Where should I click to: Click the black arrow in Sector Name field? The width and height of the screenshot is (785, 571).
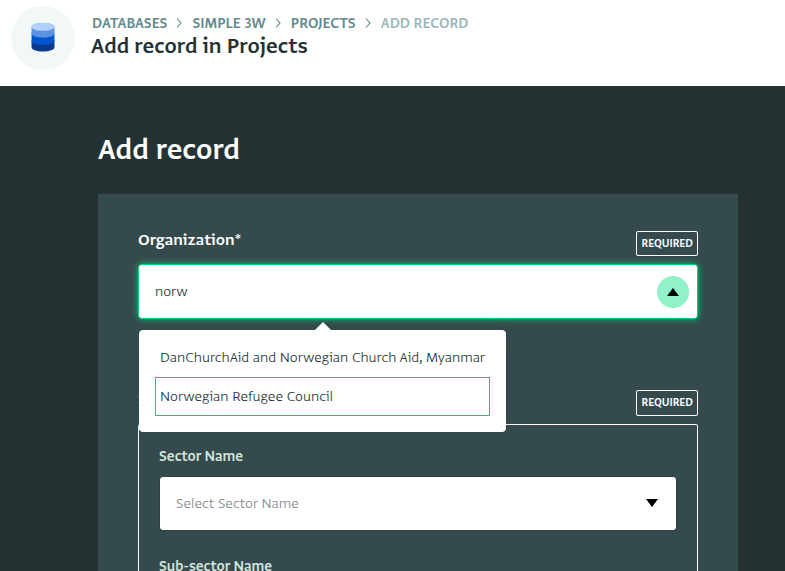point(651,502)
